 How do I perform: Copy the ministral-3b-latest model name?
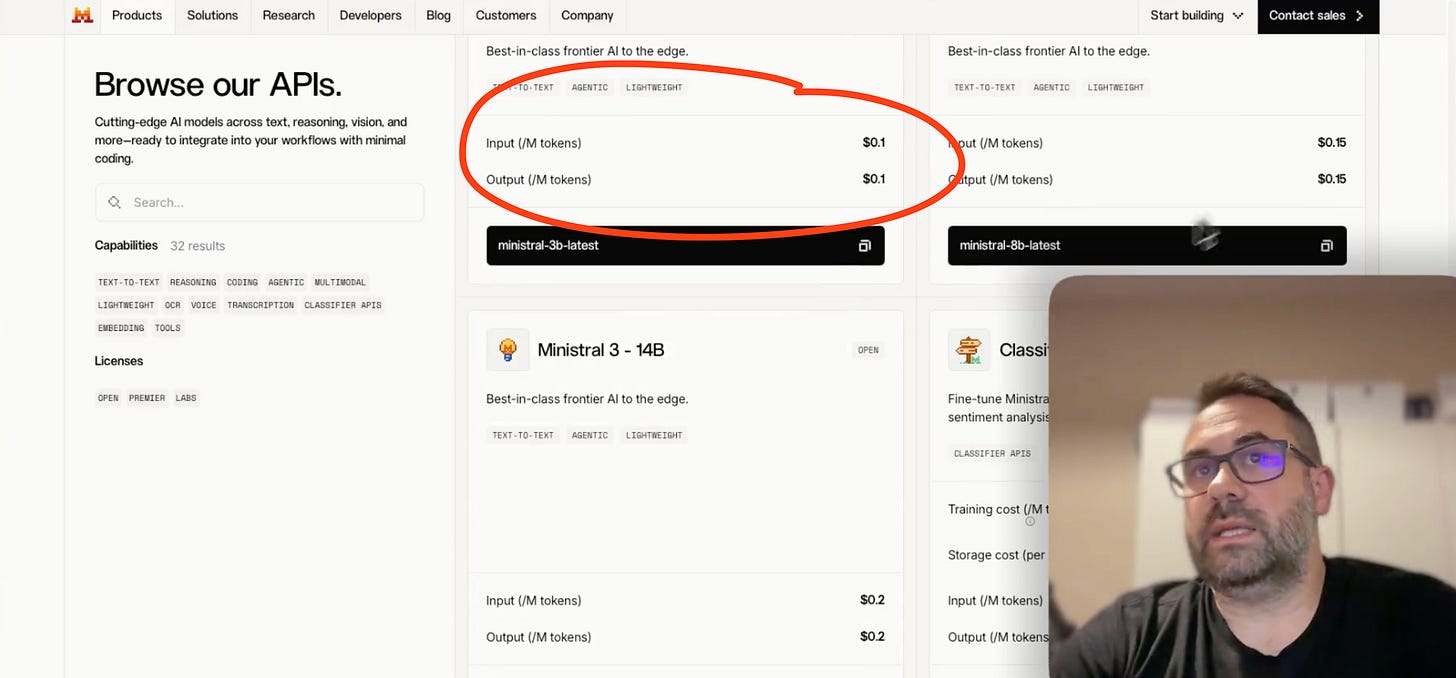pyautogui.click(x=864, y=245)
